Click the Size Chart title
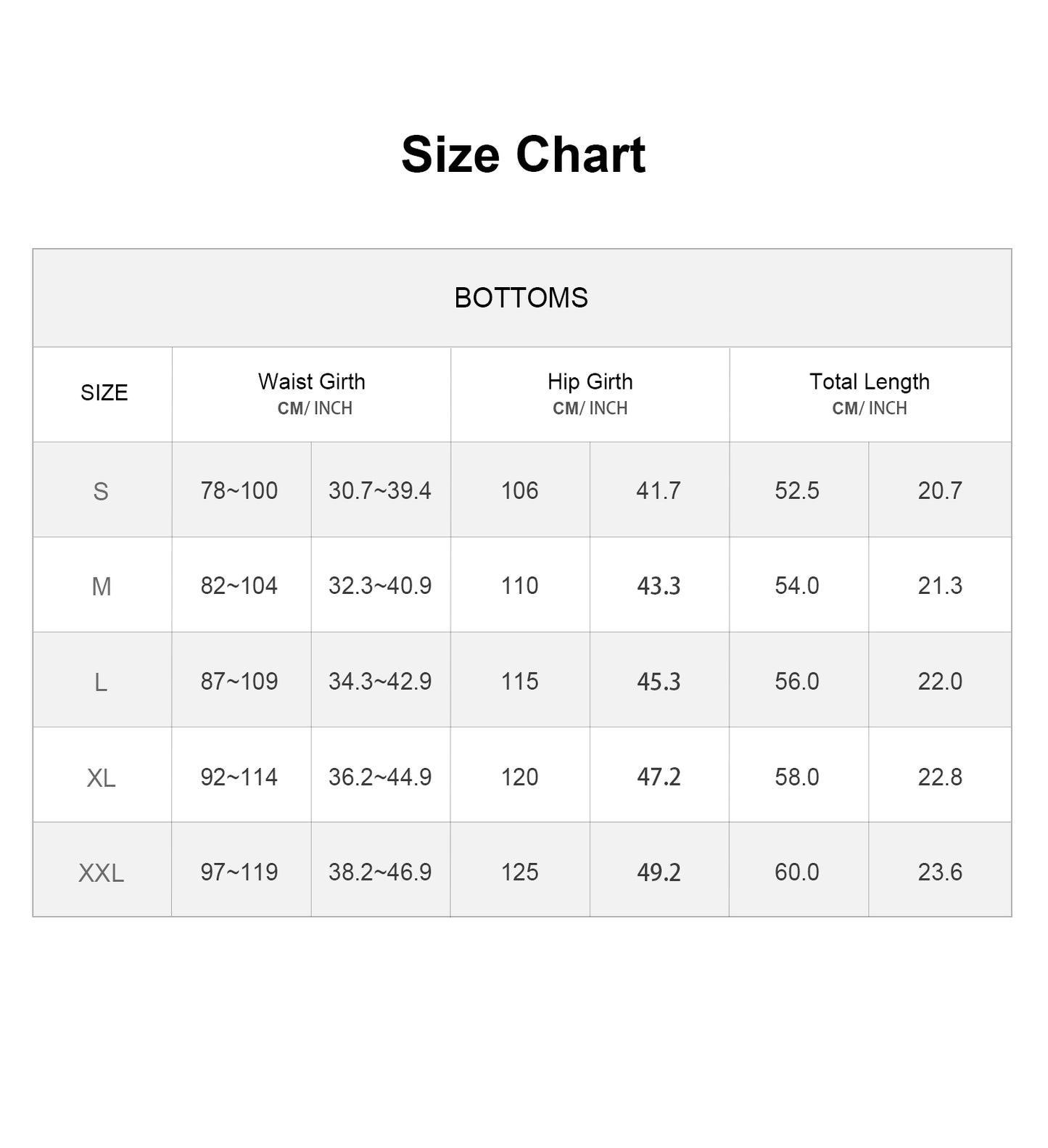The image size is (1048, 1148). coord(523,154)
